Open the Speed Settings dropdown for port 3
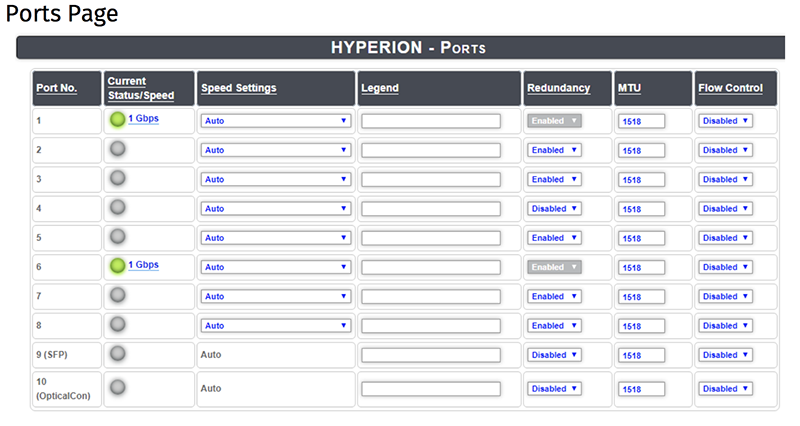Image resolution: width=800 pixels, height=426 pixels. (276, 180)
